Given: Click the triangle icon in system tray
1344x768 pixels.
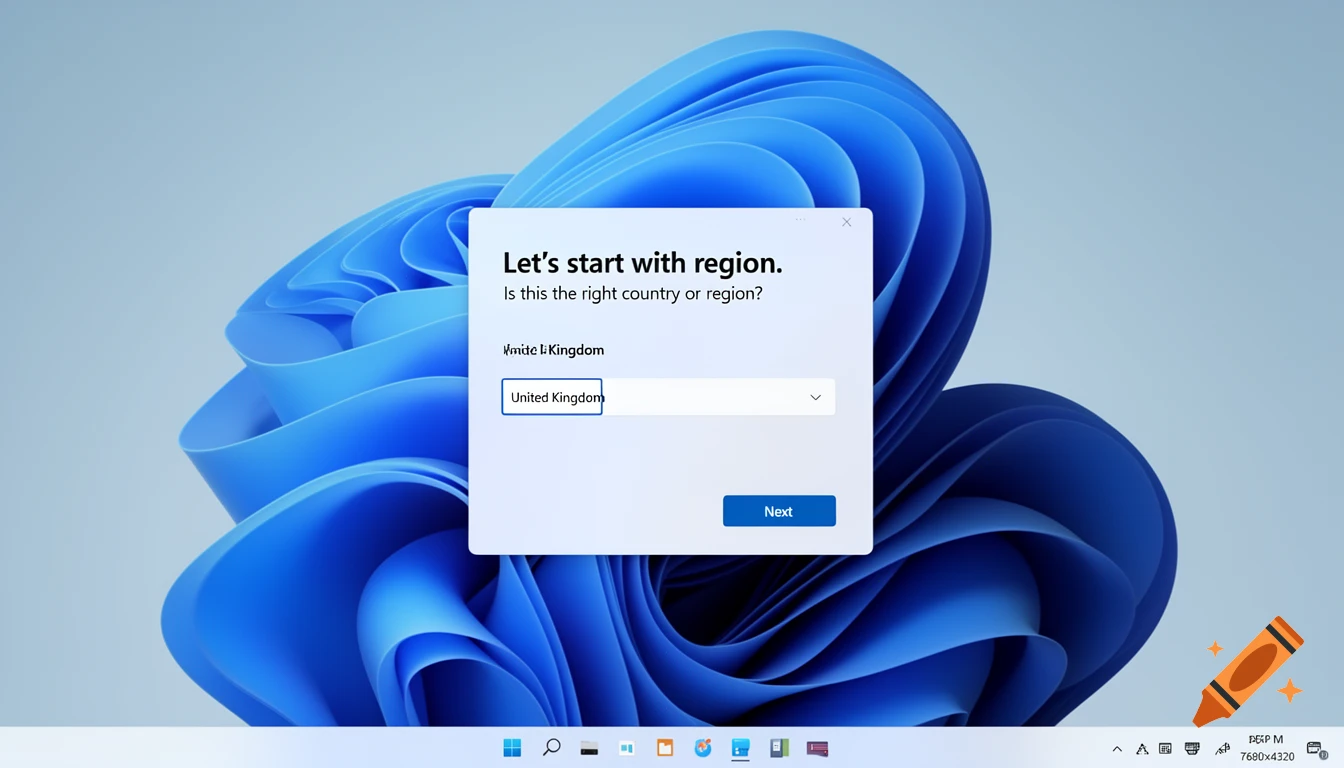Looking at the screenshot, I should coord(1142,748).
